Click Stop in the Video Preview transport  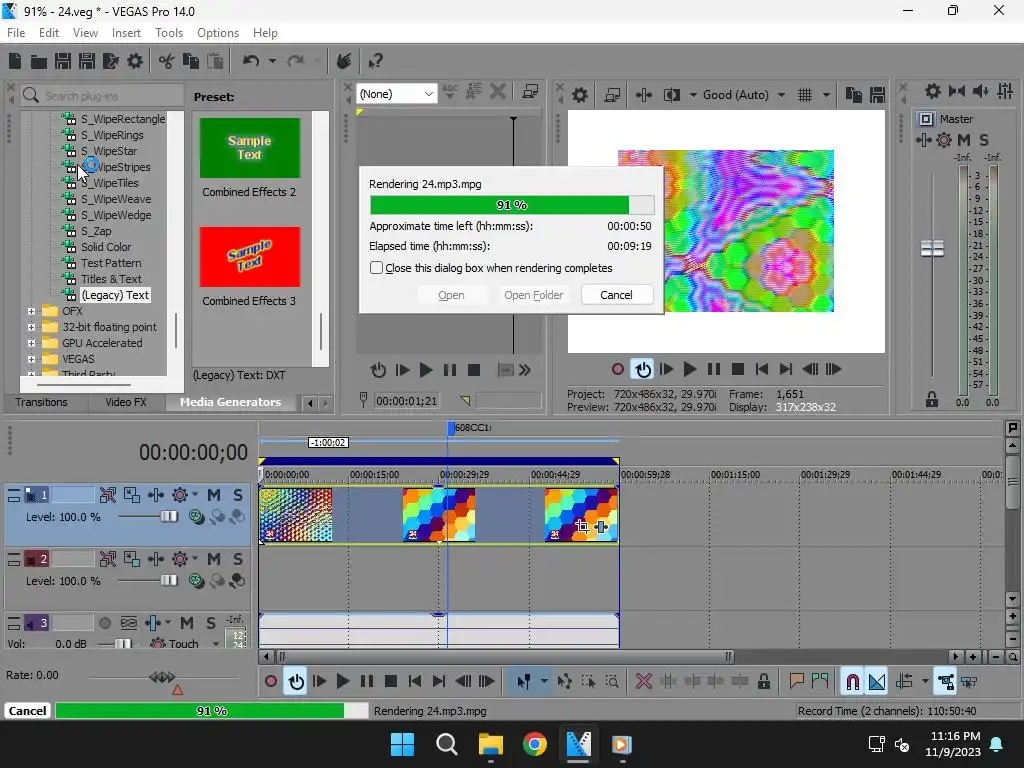[x=738, y=369]
